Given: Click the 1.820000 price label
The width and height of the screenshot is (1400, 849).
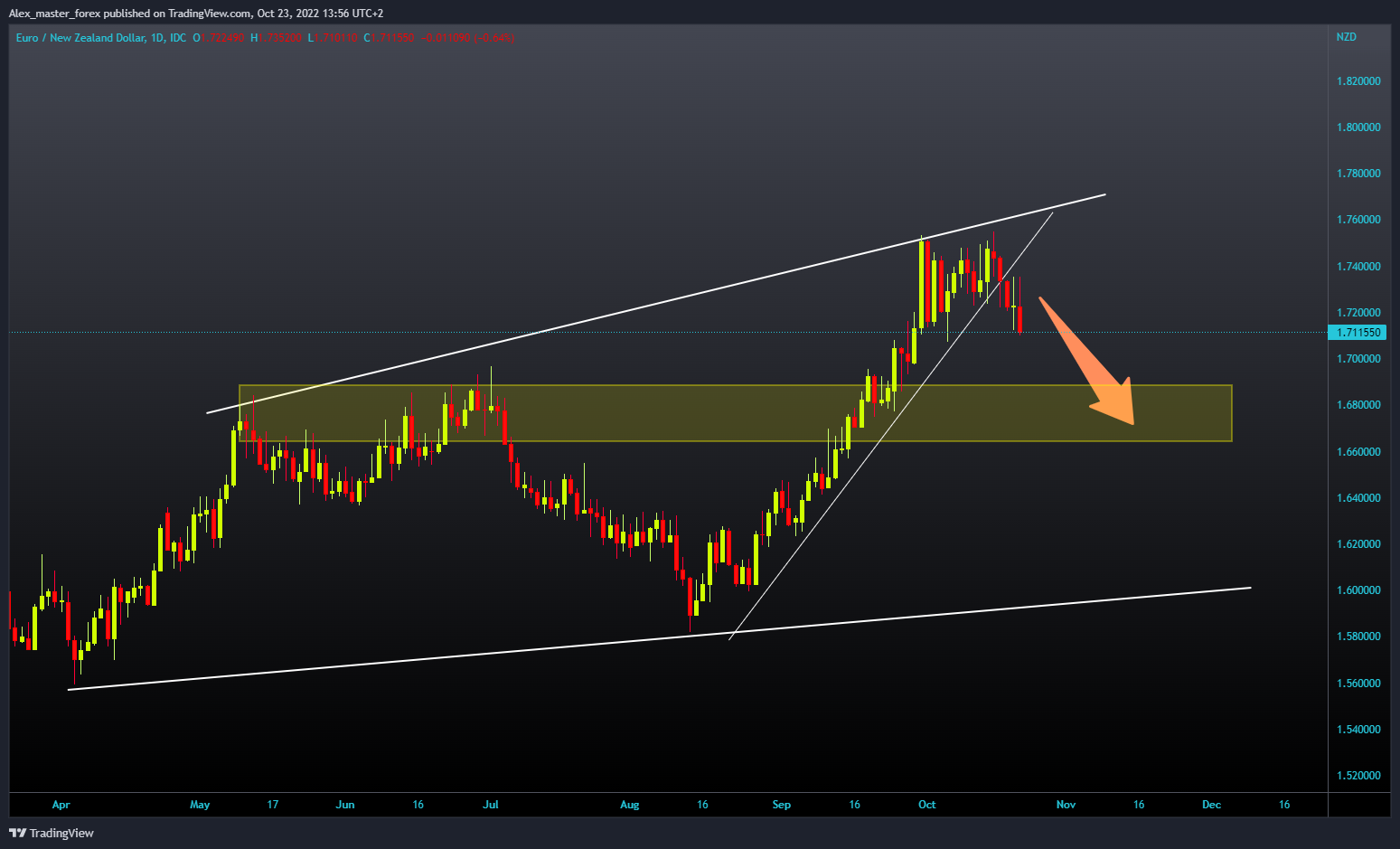Looking at the screenshot, I should 1358,81.
